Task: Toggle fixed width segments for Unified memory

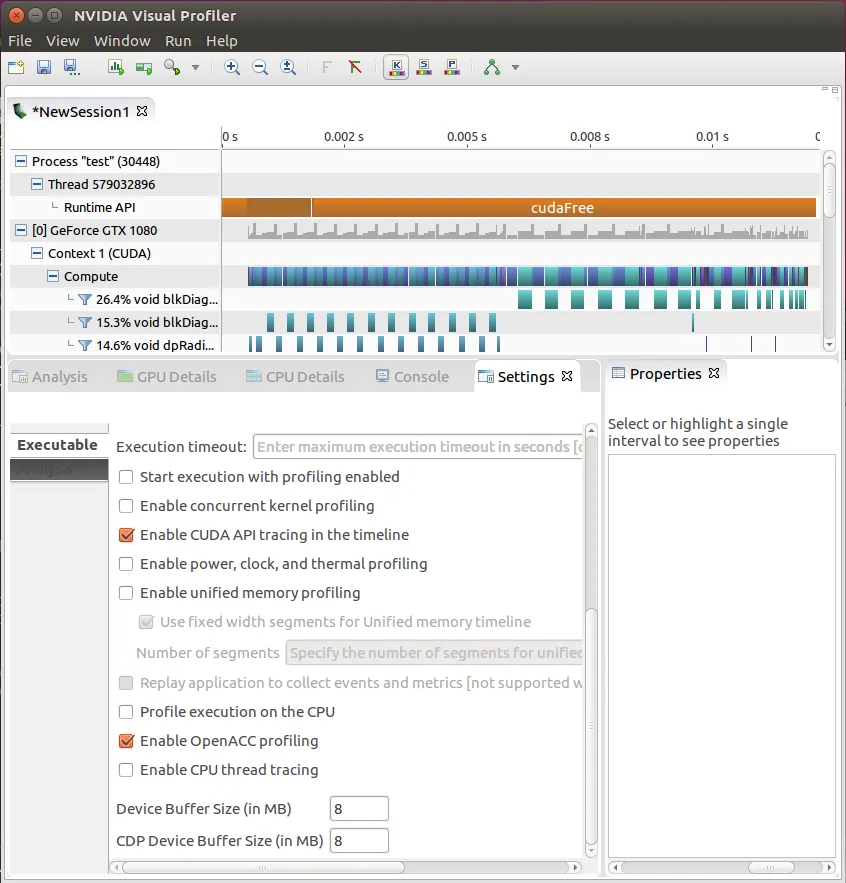Action: (146, 622)
